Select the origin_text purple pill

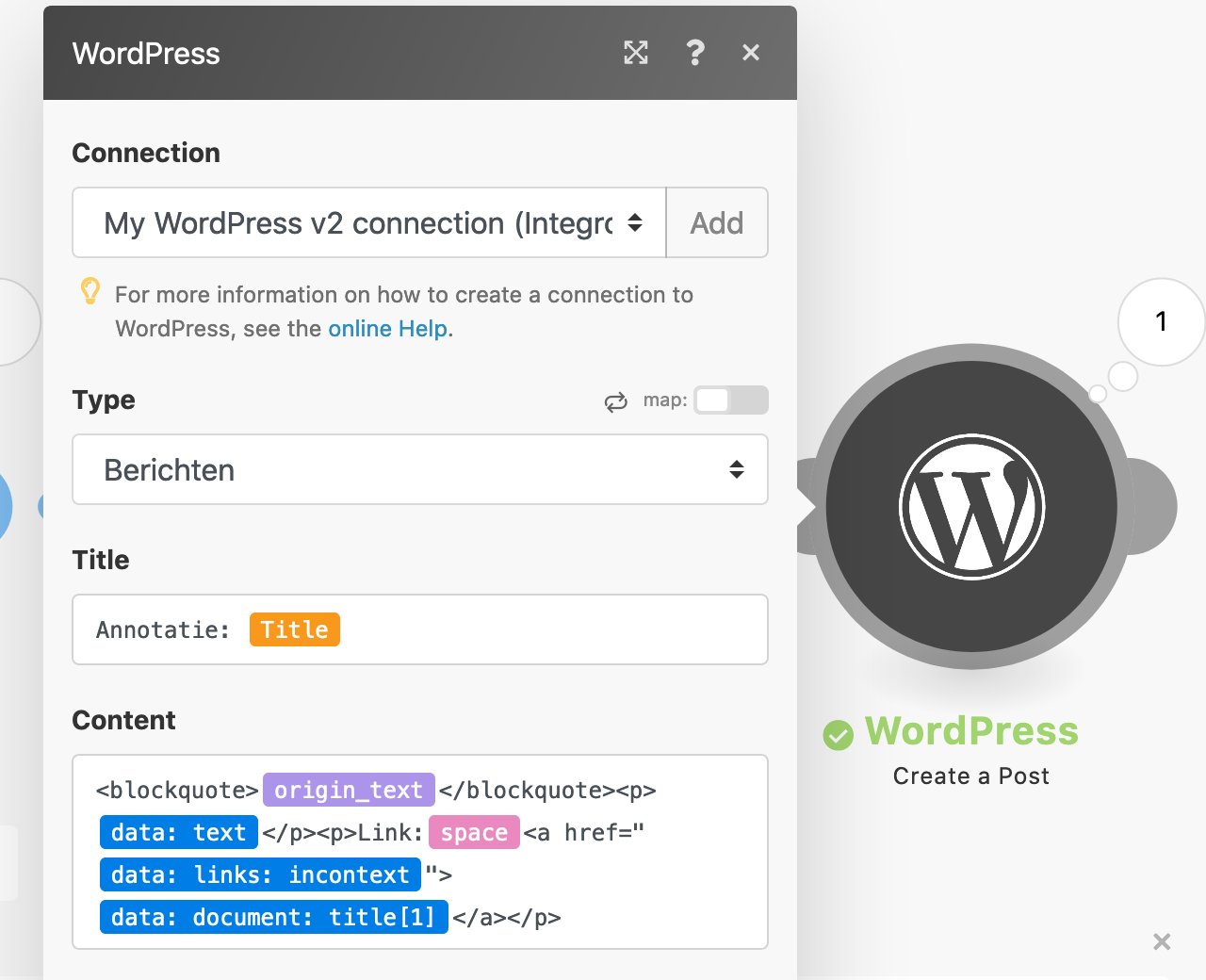click(x=349, y=790)
